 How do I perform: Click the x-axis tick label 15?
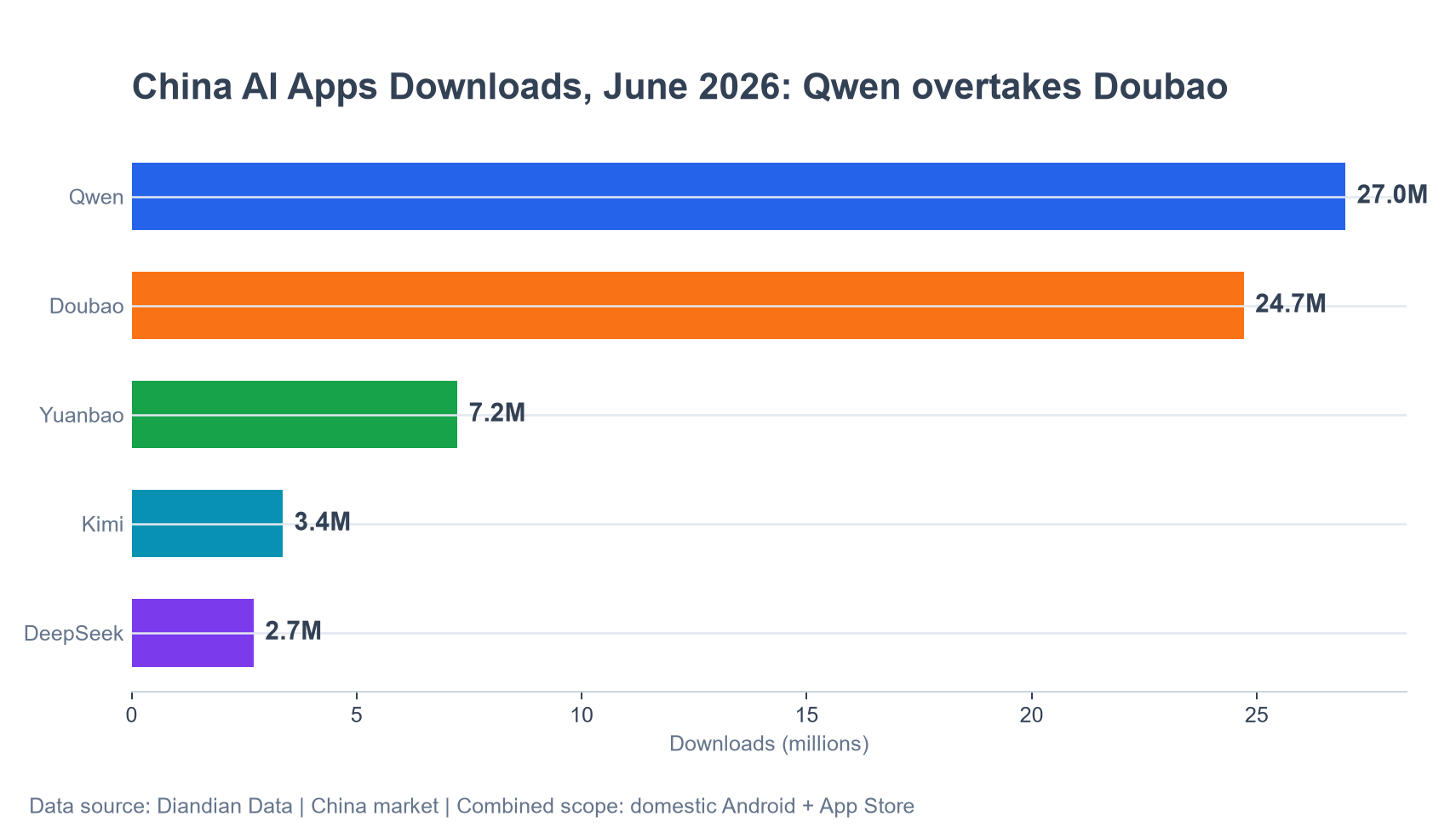pos(806,716)
